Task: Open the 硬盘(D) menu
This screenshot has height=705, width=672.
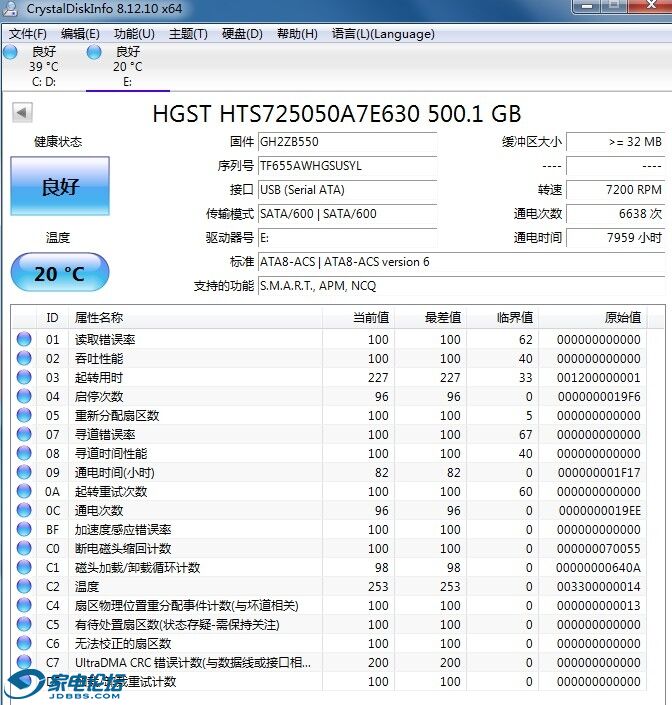Action: (x=242, y=34)
